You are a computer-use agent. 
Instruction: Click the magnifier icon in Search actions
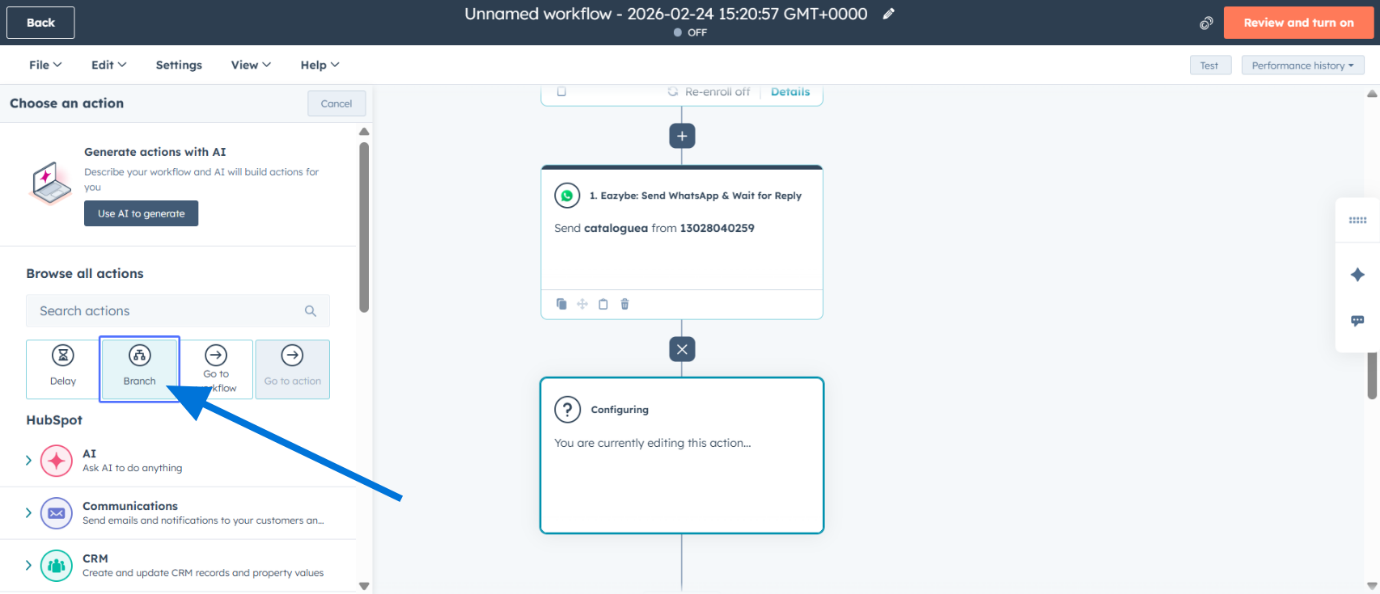[310, 311]
